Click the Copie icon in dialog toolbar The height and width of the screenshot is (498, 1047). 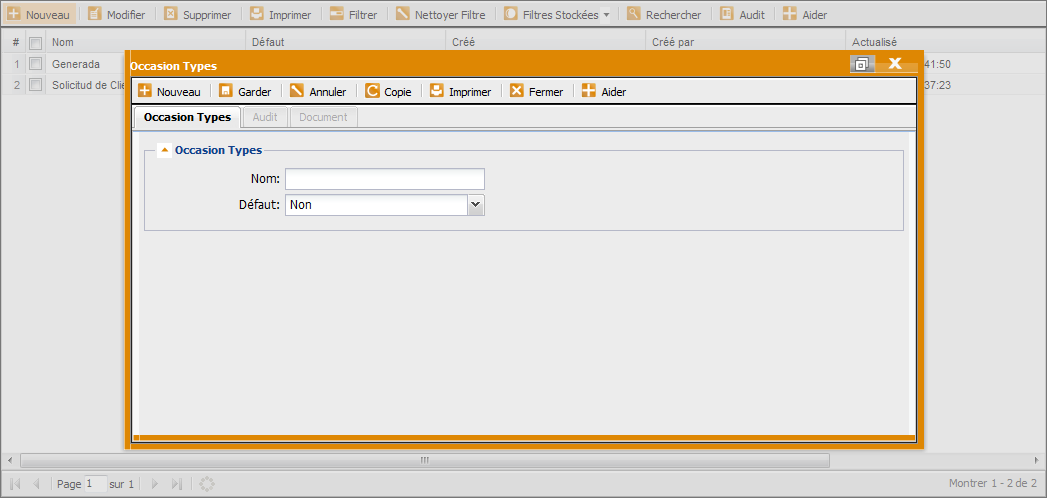click(372, 91)
